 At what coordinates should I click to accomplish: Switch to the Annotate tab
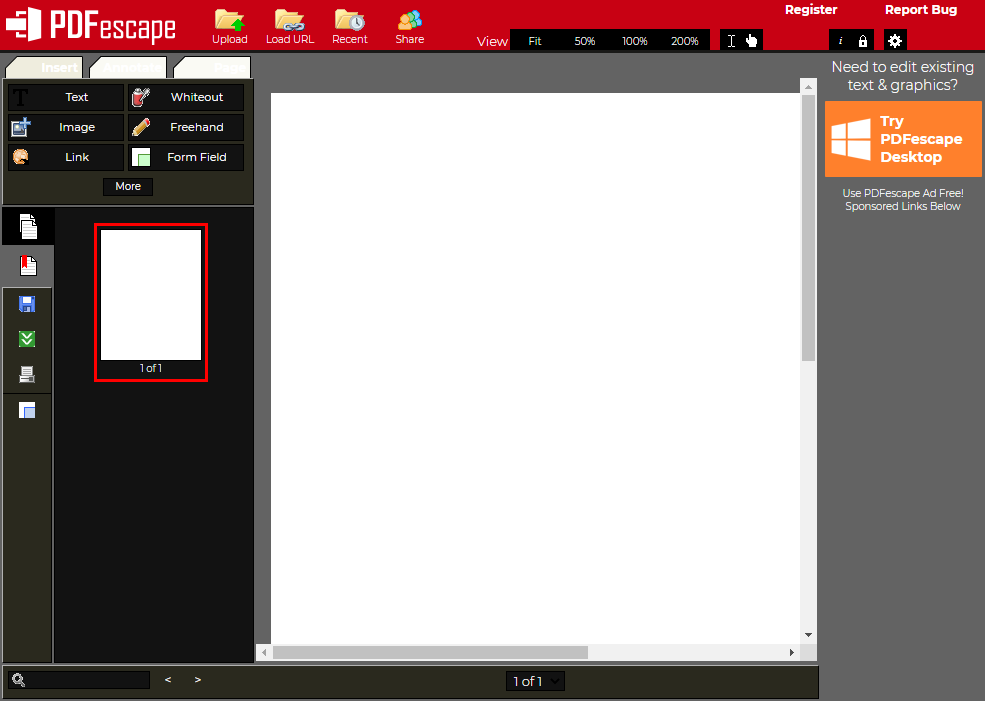[130, 68]
